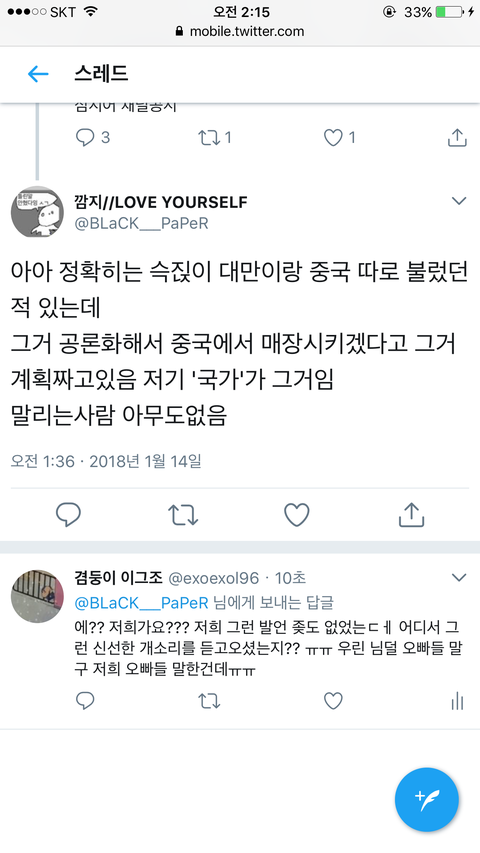
Task: Share the main 깜지 tweet
Action: click(x=411, y=515)
